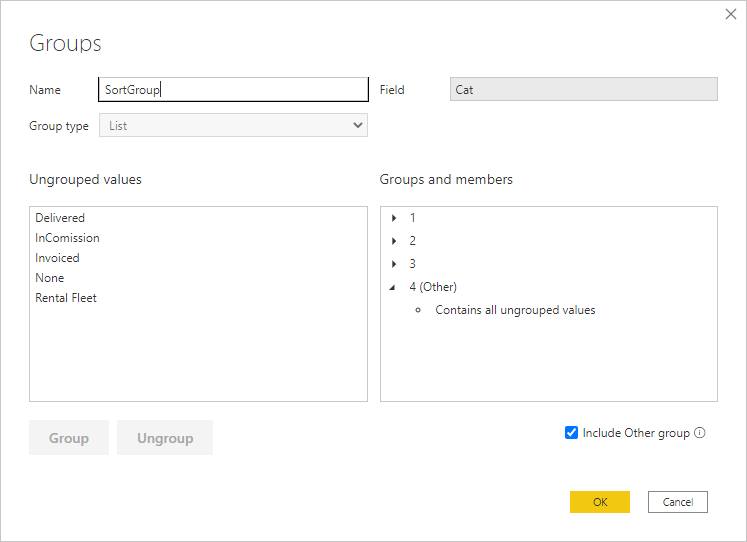Open the Group type dropdown
The width and height of the screenshot is (747, 542).
coord(233,125)
